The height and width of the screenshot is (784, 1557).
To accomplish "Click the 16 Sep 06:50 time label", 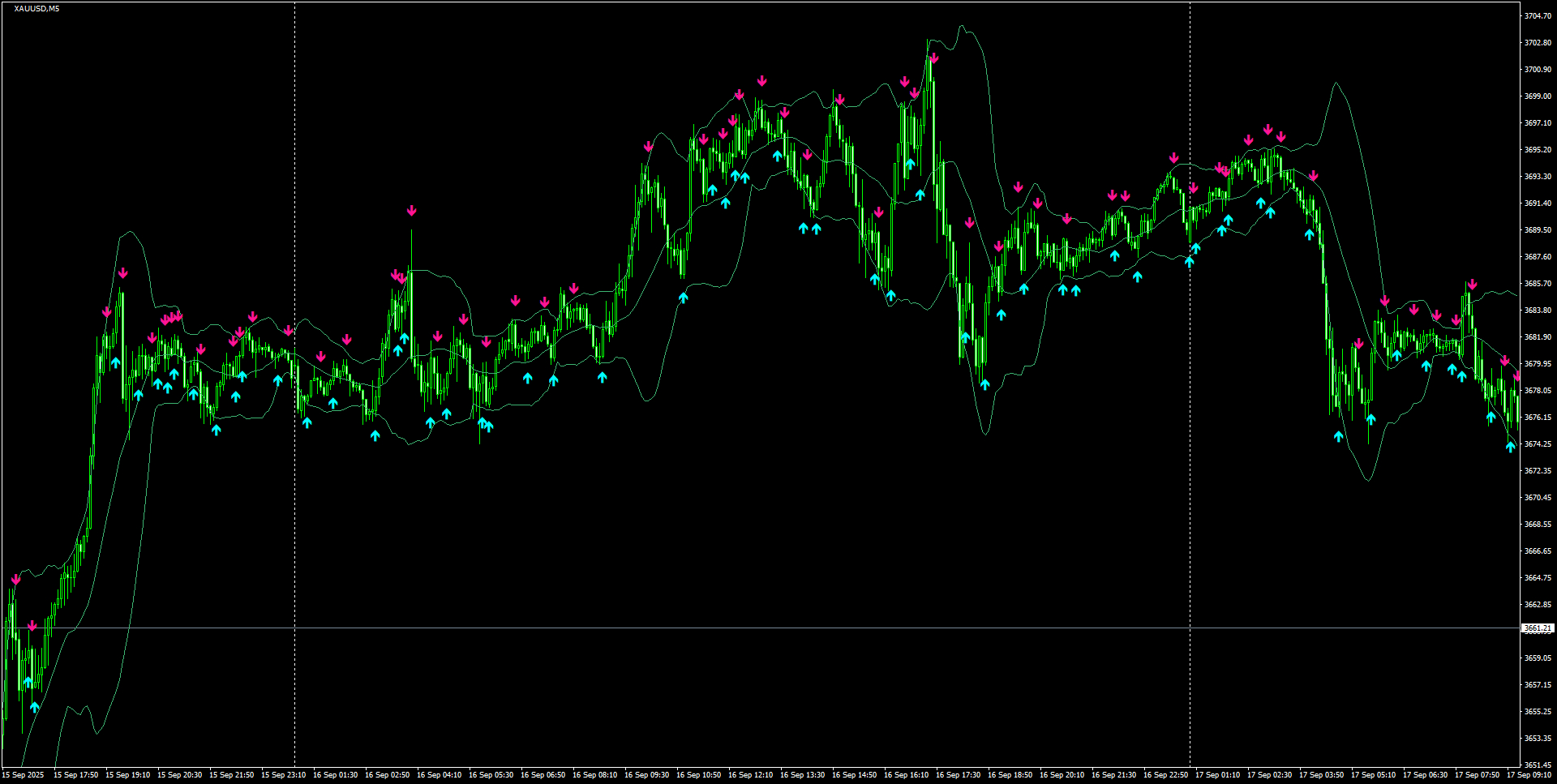I will pos(543,775).
